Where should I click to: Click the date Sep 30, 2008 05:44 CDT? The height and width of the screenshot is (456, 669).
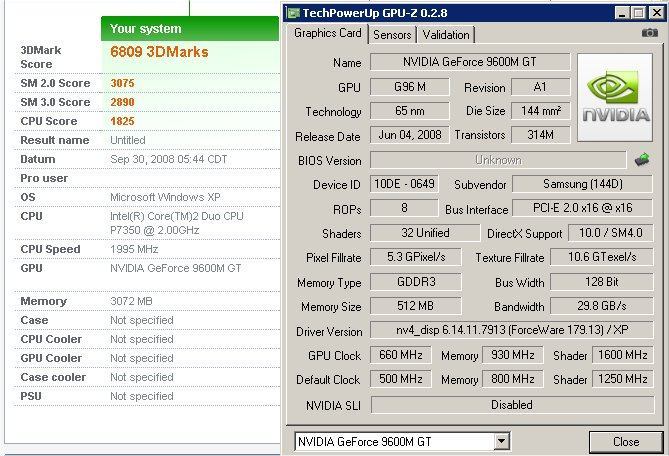169,159
